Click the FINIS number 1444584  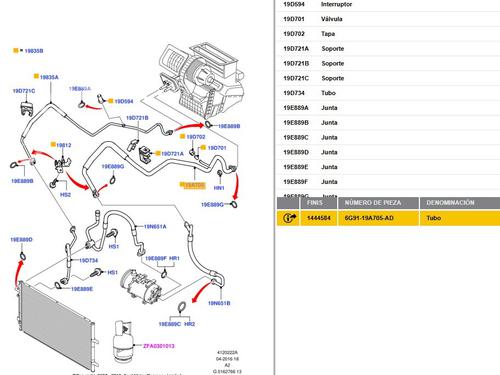(319, 218)
